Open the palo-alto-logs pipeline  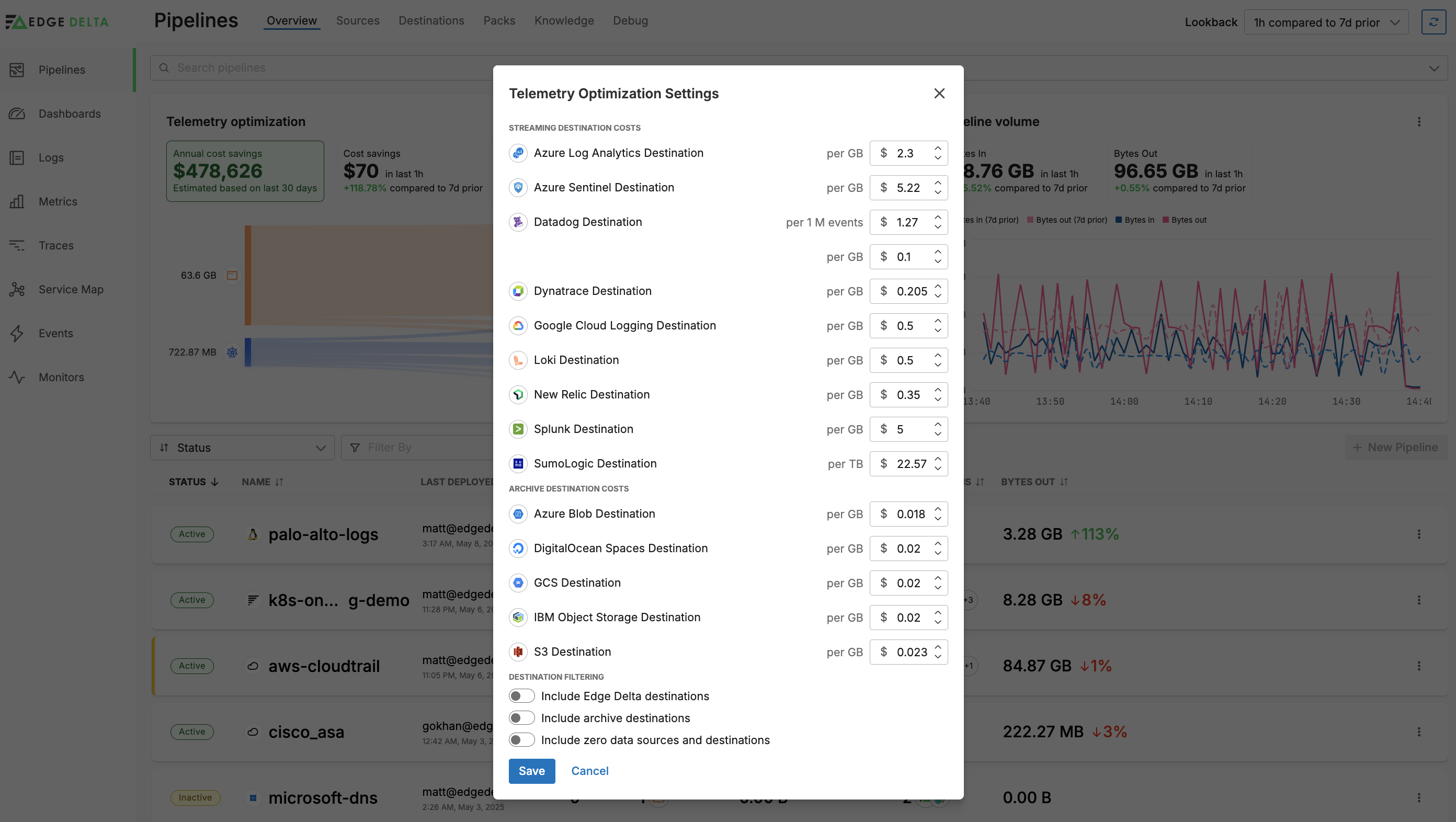(323, 534)
